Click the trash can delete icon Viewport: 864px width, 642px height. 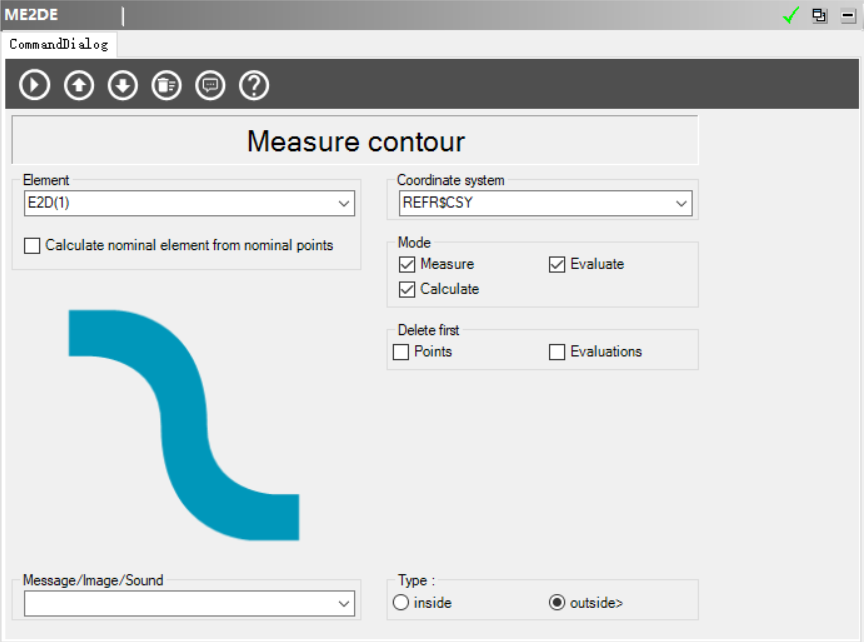pyautogui.click(x=166, y=86)
